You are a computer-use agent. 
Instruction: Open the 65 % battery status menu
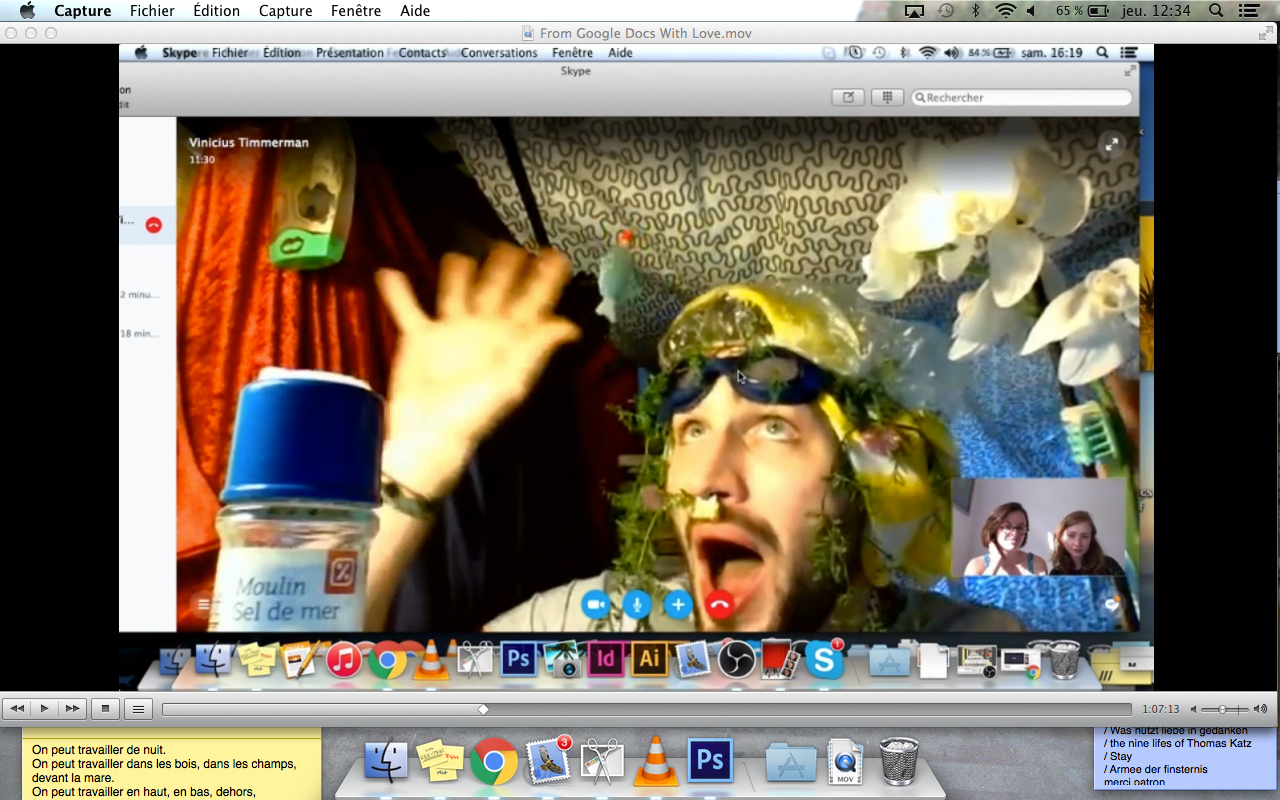(x=1082, y=11)
